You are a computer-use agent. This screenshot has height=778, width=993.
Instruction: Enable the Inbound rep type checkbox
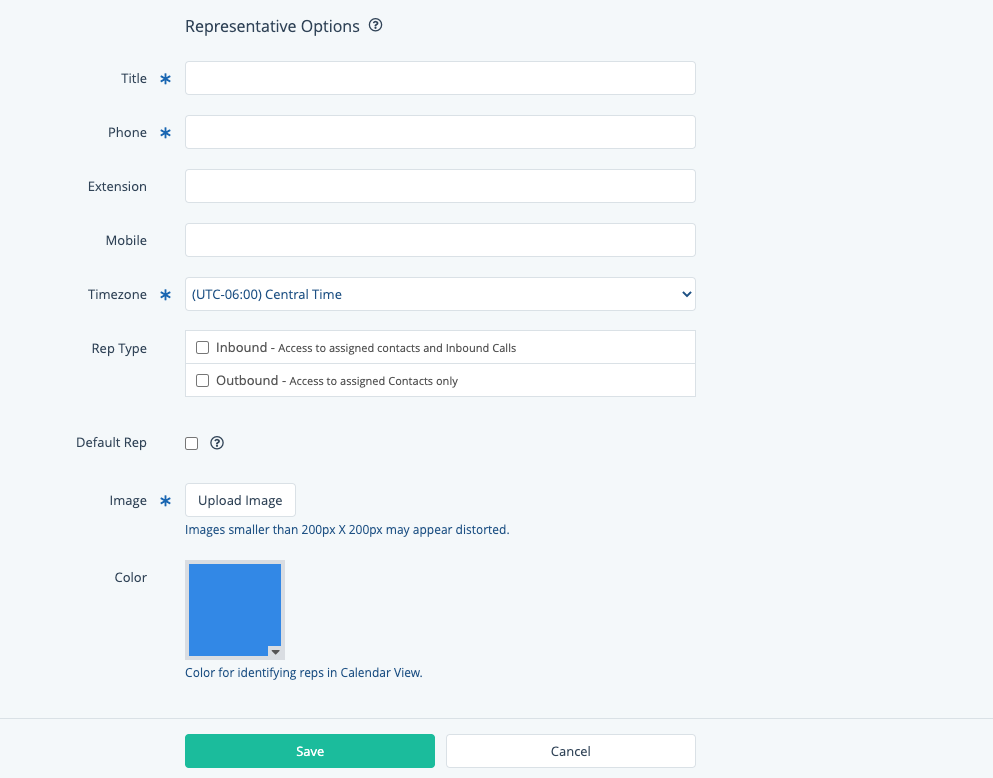pyautogui.click(x=203, y=348)
